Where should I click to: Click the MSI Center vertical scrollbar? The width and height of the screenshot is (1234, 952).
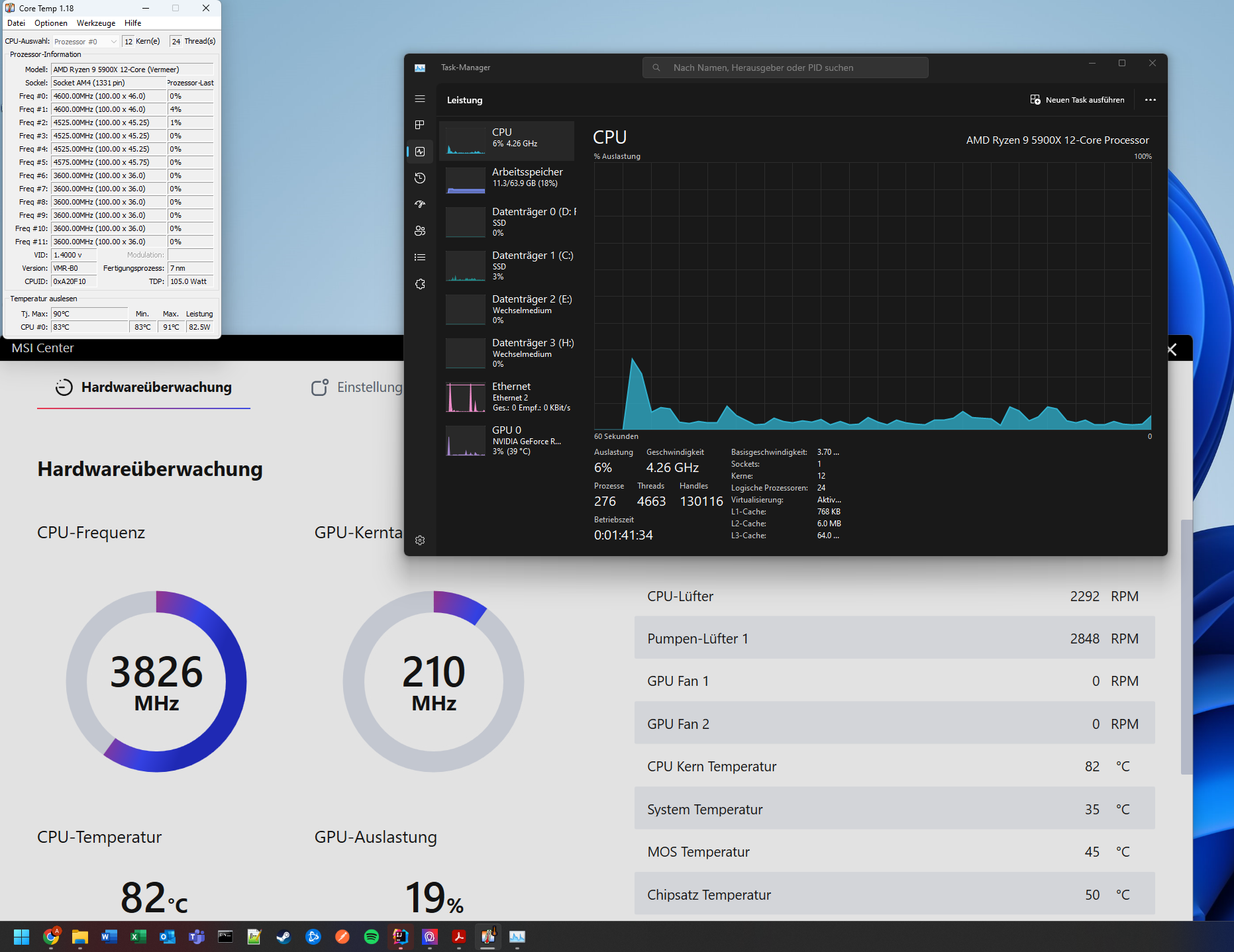[x=1186, y=646]
